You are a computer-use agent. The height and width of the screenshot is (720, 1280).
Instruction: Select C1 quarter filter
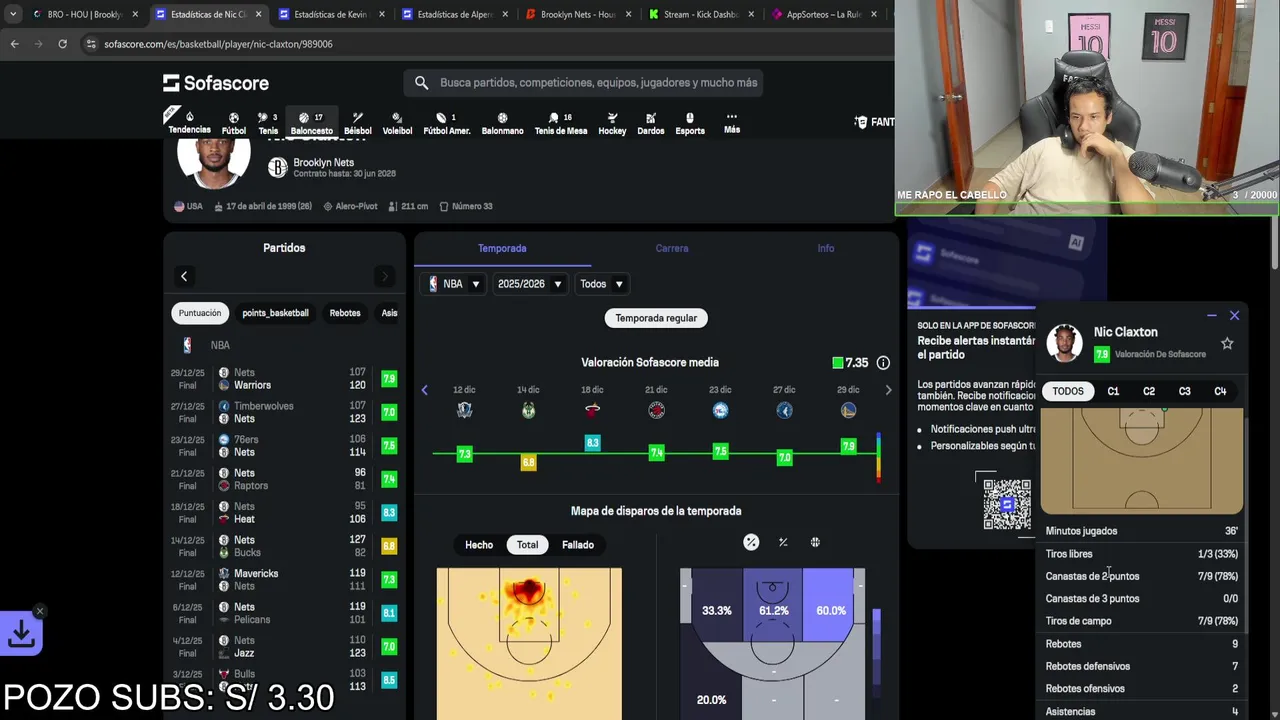click(1113, 391)
